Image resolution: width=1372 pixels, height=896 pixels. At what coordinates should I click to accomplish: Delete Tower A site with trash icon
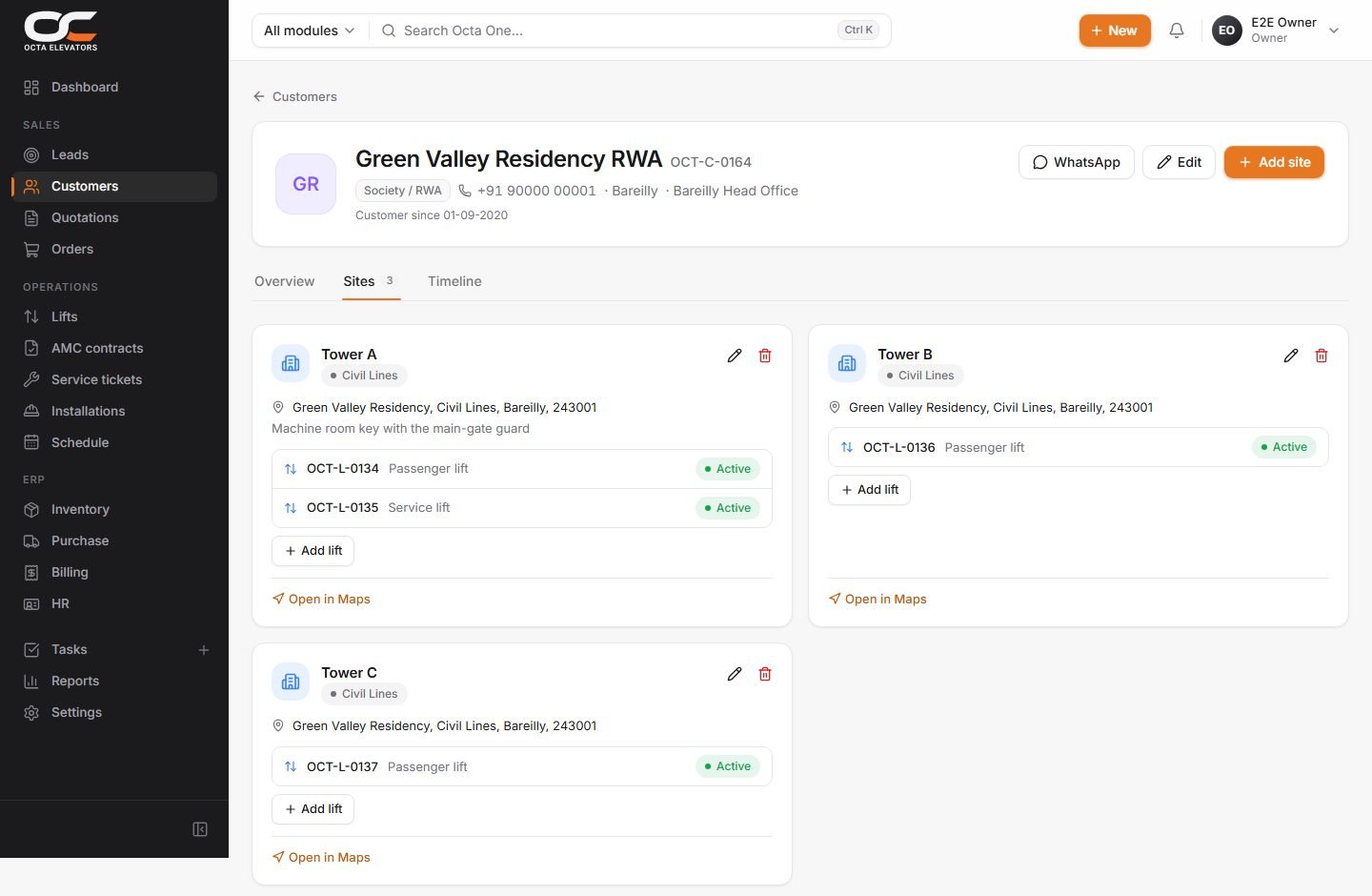pos(765,356)
